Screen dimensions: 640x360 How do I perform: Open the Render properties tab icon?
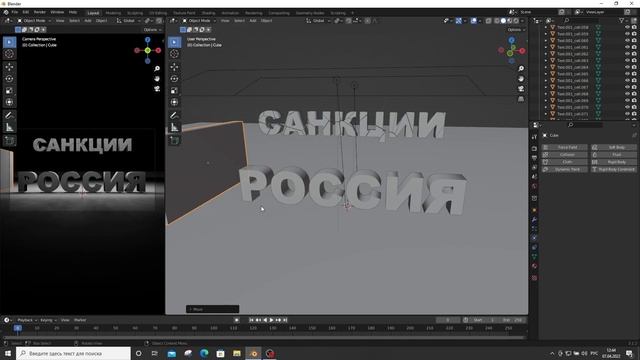click(534, 148)
